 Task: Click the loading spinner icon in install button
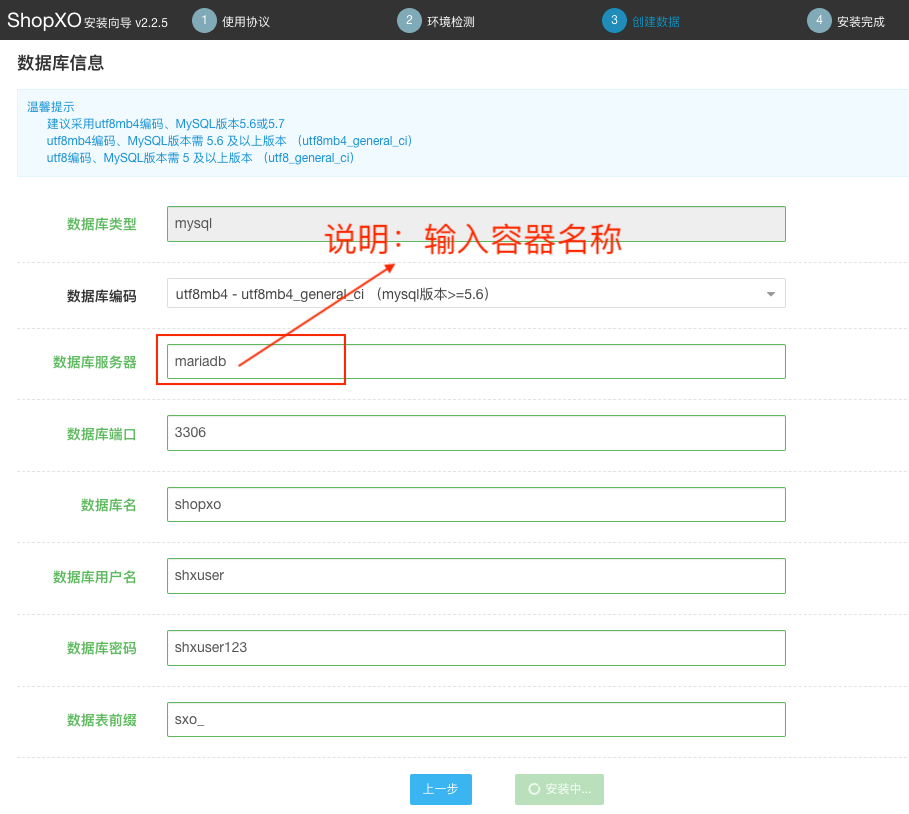point(534,789)
